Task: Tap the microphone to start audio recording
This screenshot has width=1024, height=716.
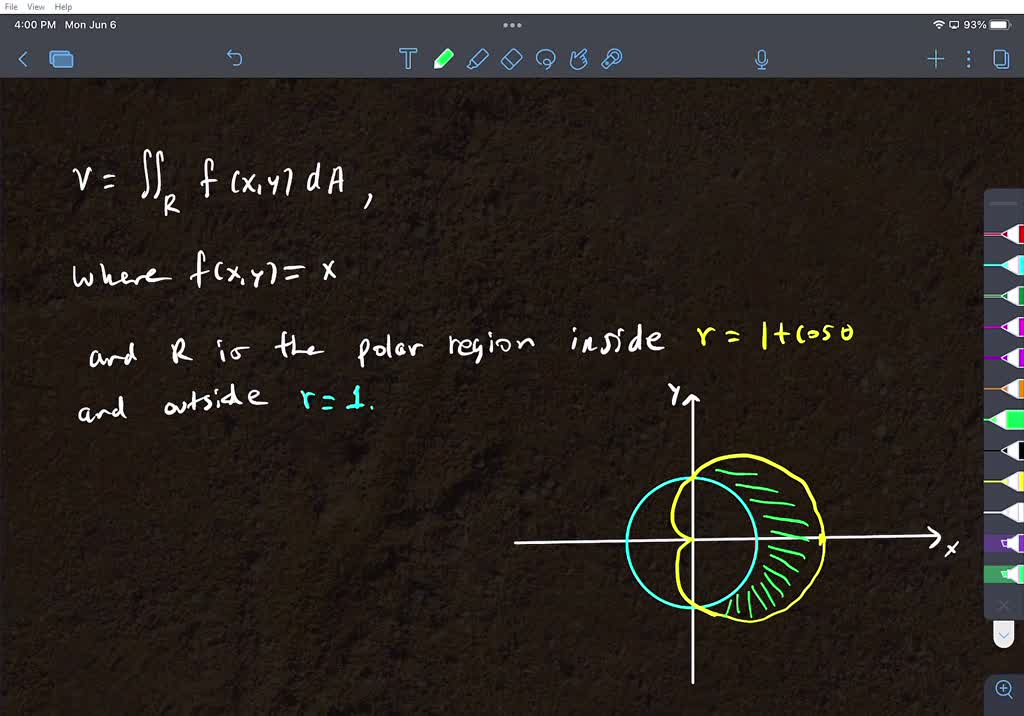Action: (x=761, y=59)
